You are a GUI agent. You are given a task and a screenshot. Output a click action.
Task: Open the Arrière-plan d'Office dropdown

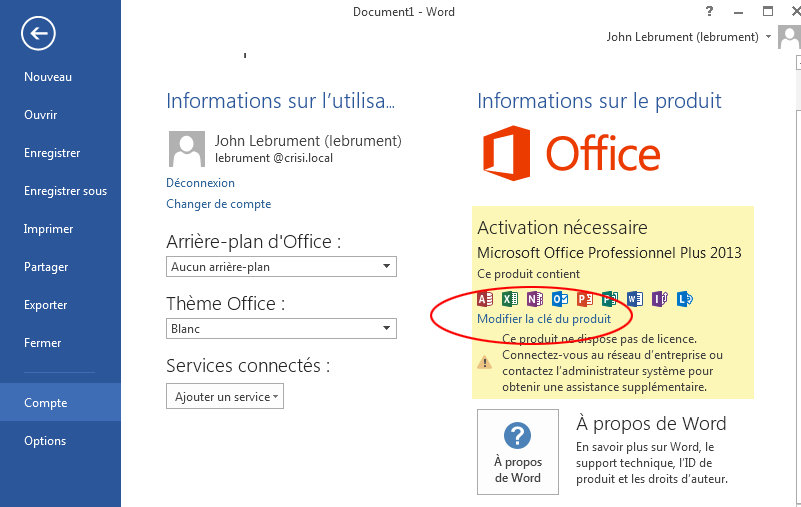[x=281, y=266]
